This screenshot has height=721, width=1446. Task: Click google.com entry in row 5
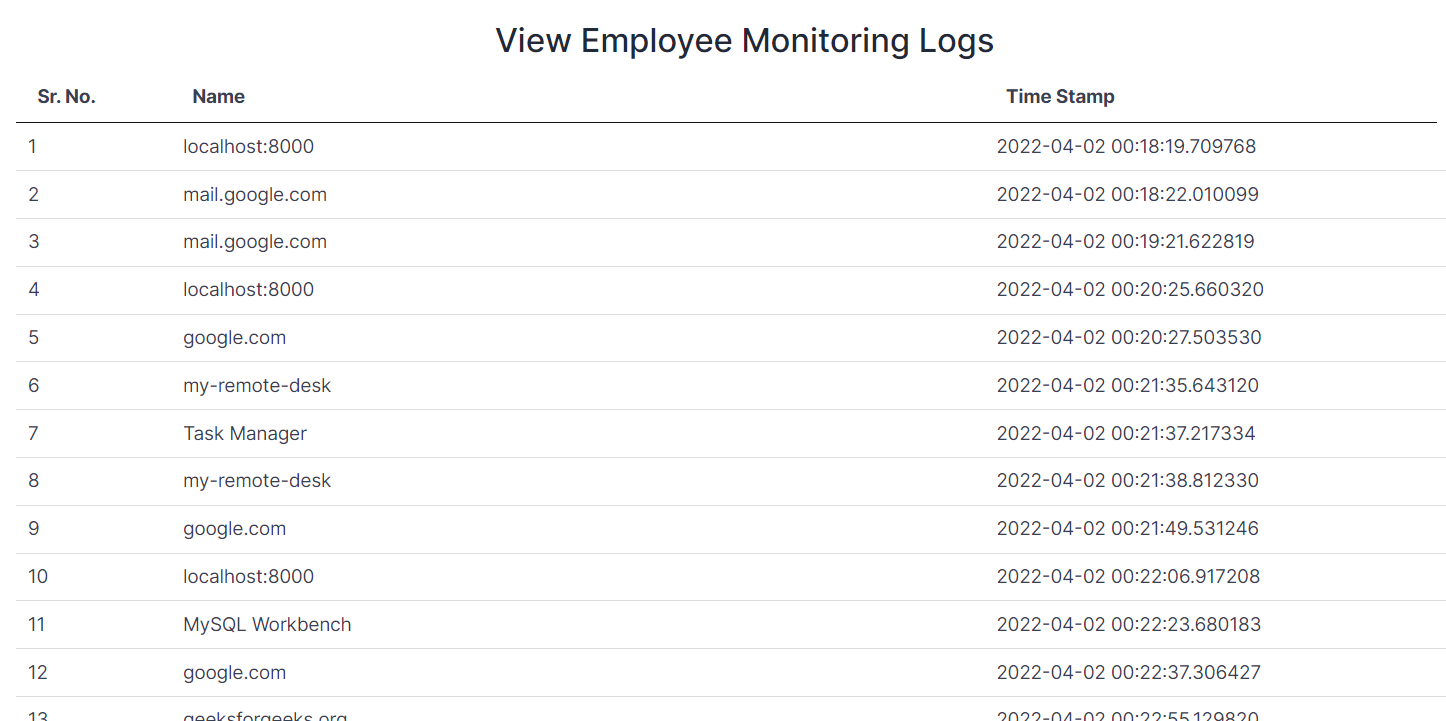coord(235,338)
